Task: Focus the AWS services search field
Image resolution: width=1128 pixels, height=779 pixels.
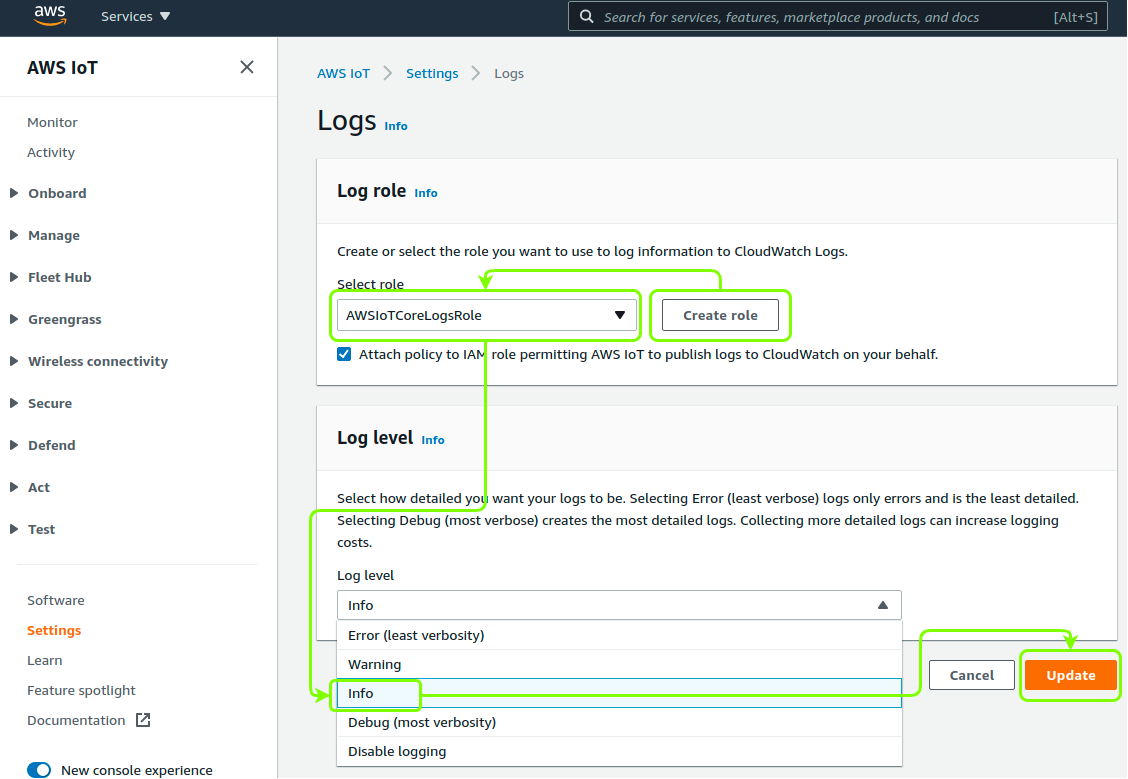Action: 837,17
